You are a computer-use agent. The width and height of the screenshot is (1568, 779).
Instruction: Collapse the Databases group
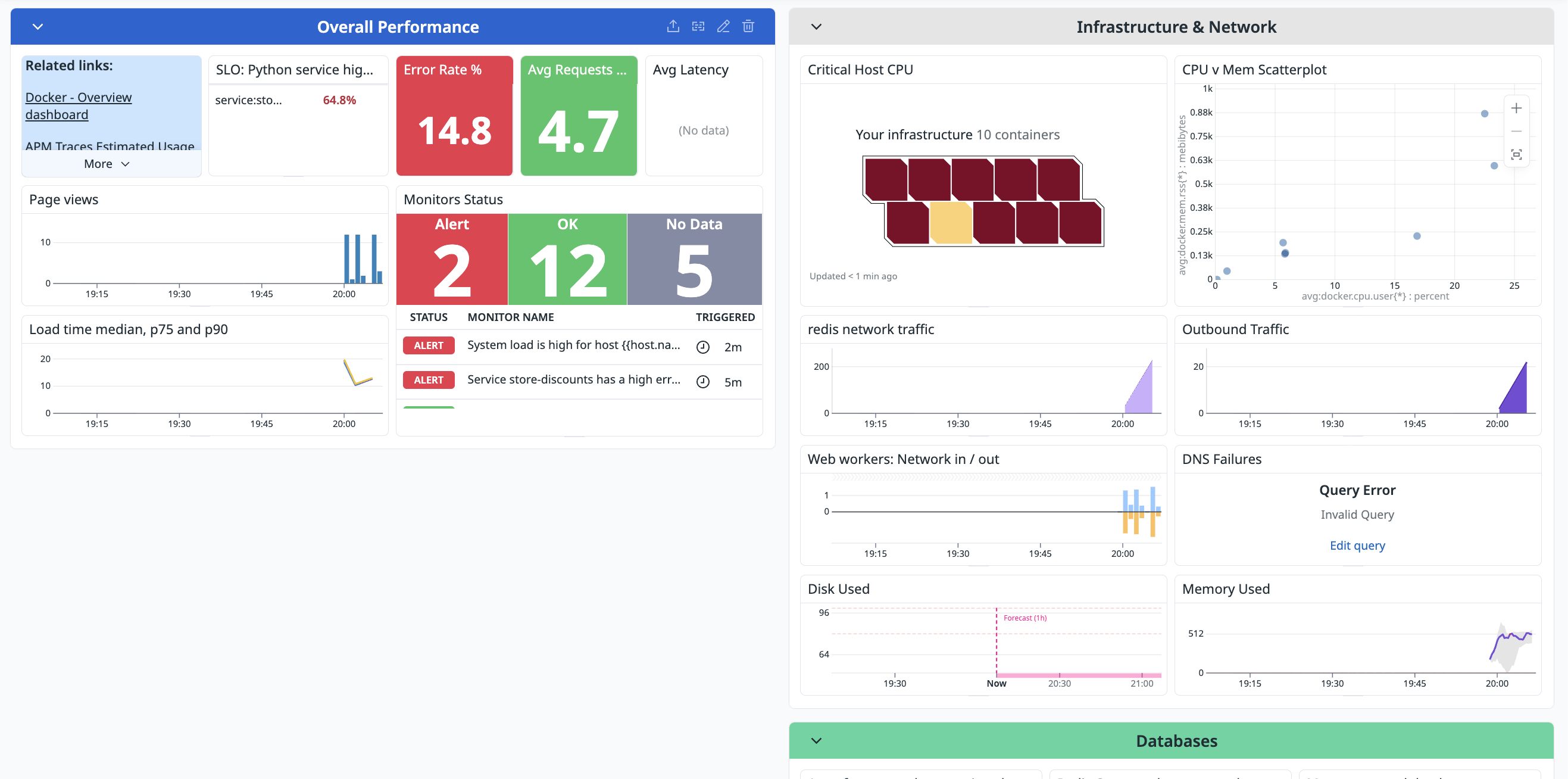click(816, 741)
